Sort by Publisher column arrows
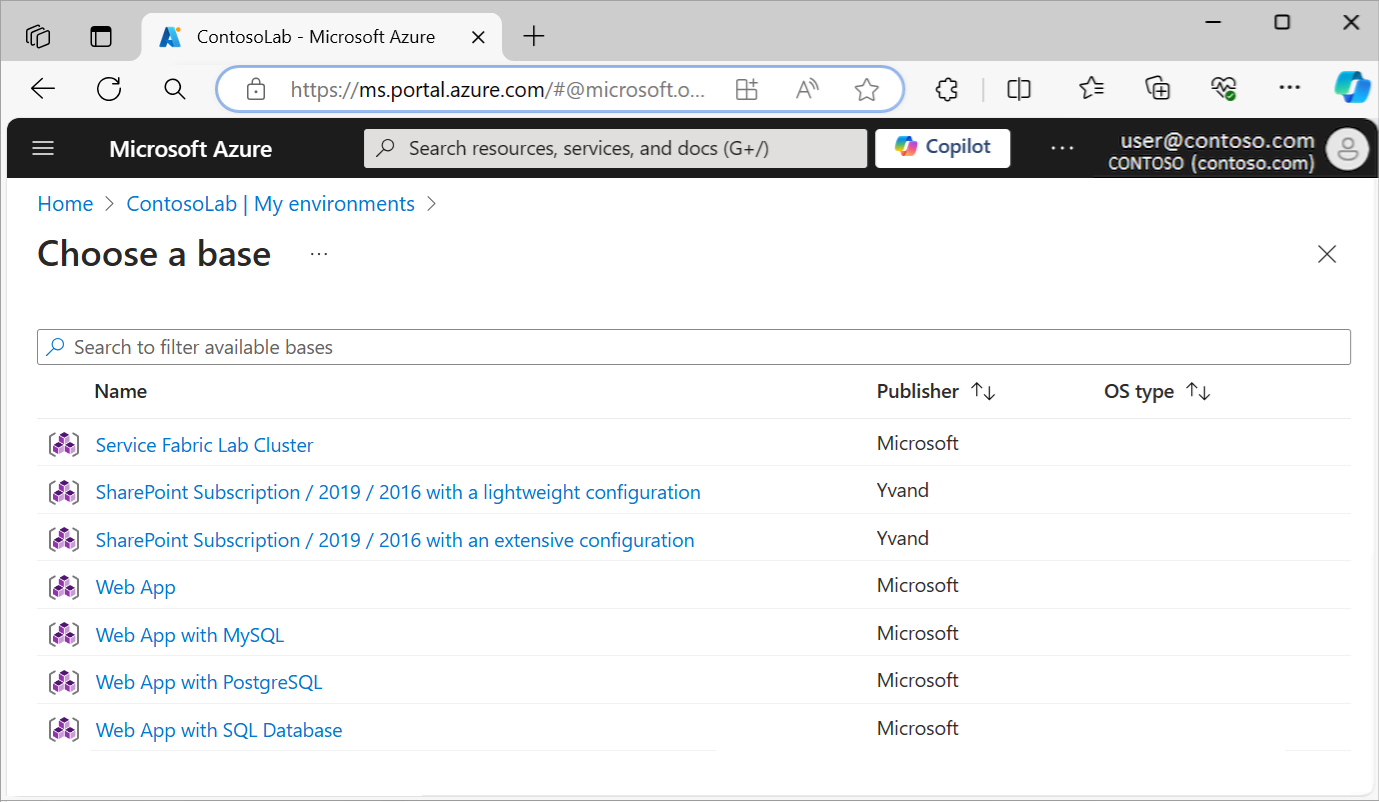This screenshot has width=1379, height=802. tap(983, 392)
